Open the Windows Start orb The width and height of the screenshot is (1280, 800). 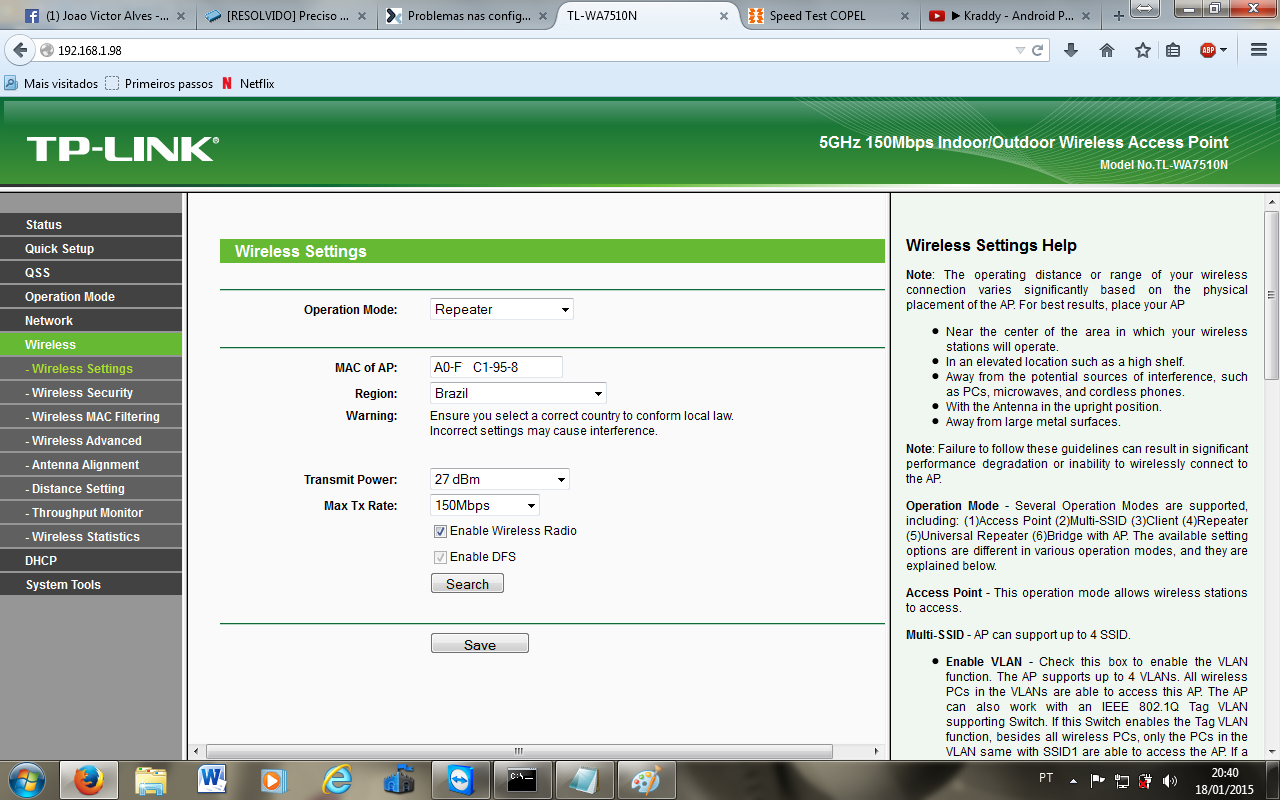25,780
